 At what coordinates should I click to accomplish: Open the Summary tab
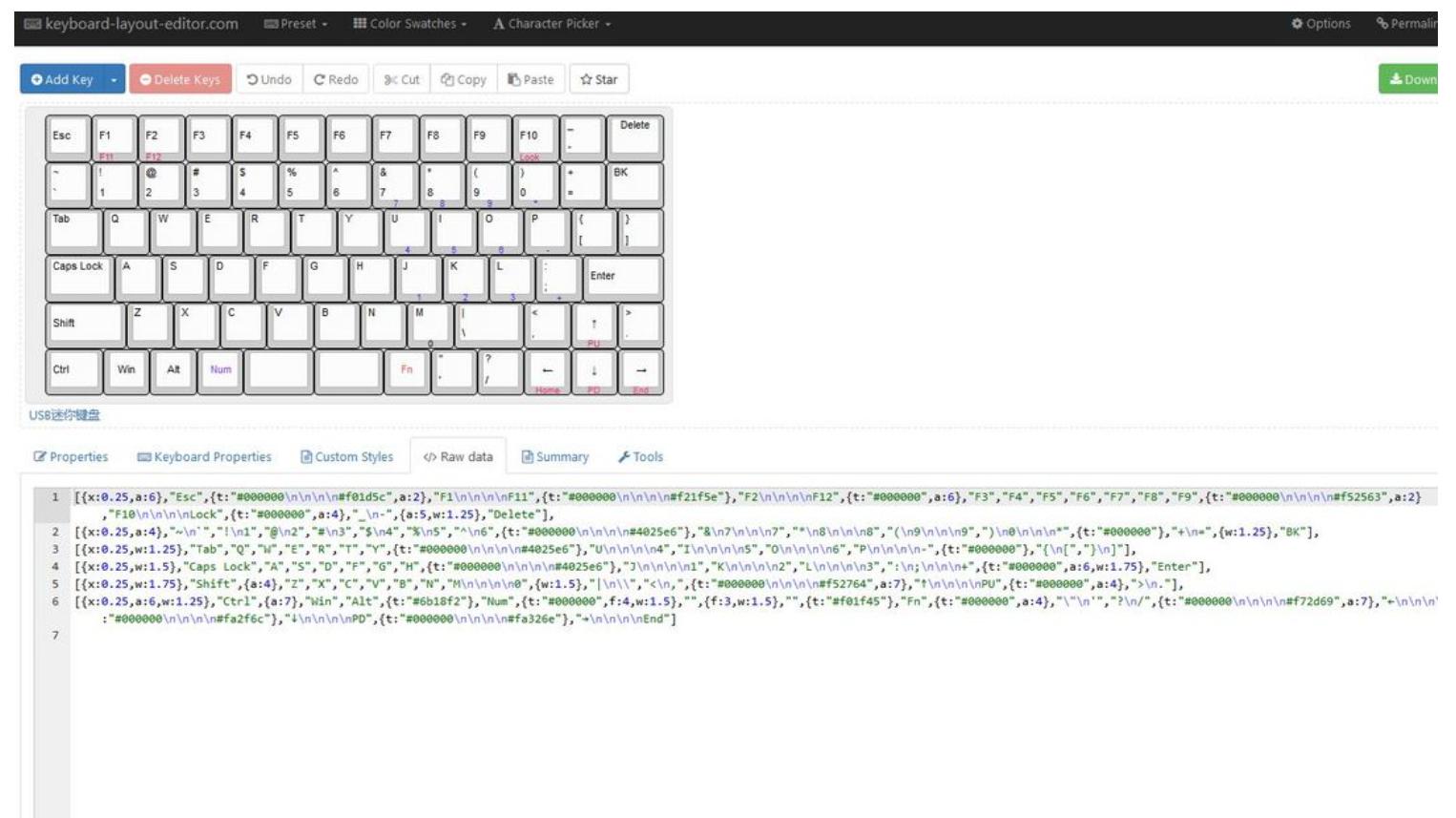click(x=554, y=457)
